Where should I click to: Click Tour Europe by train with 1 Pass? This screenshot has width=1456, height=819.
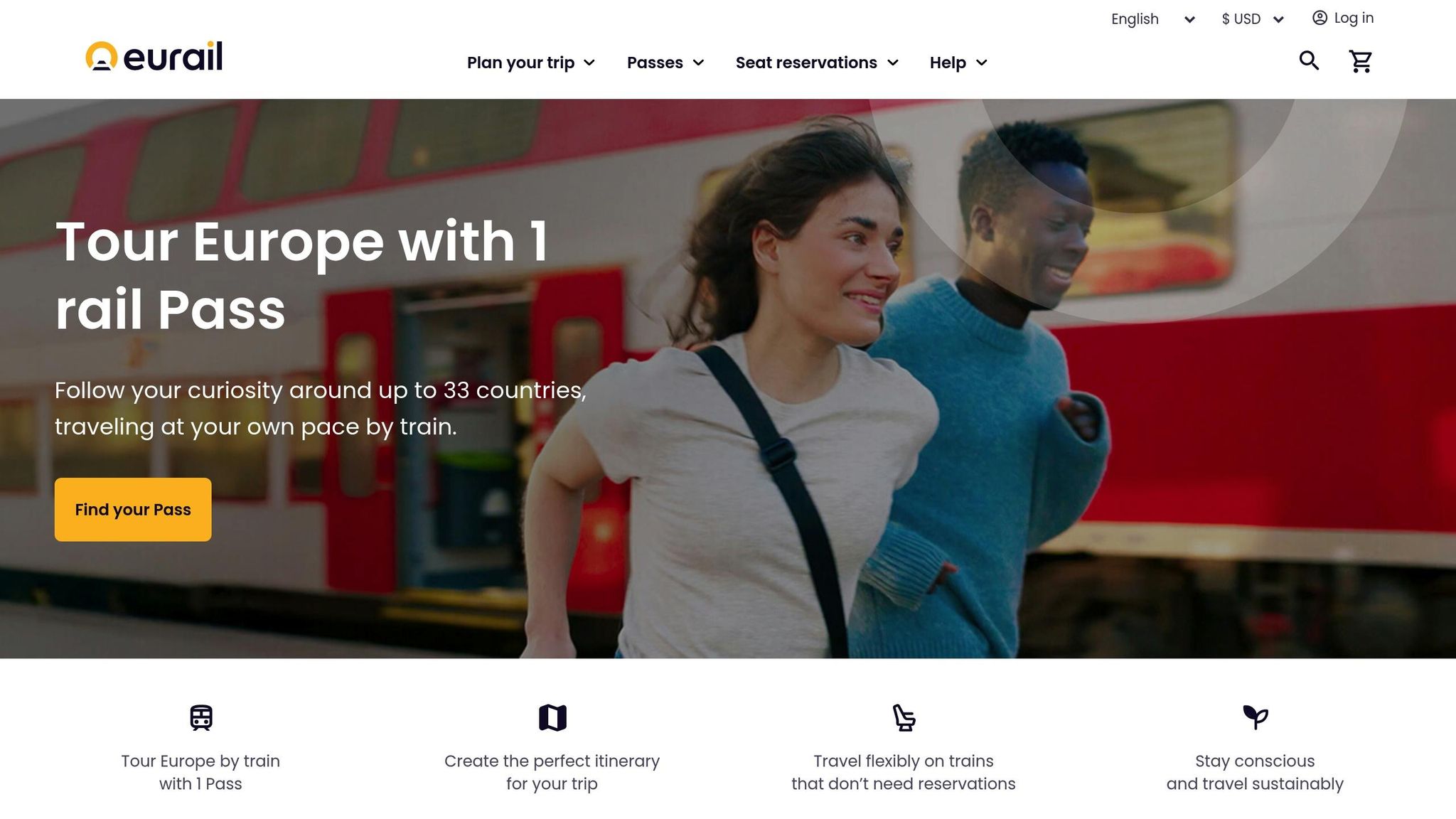pyautogui.click(x=200, y=772)
